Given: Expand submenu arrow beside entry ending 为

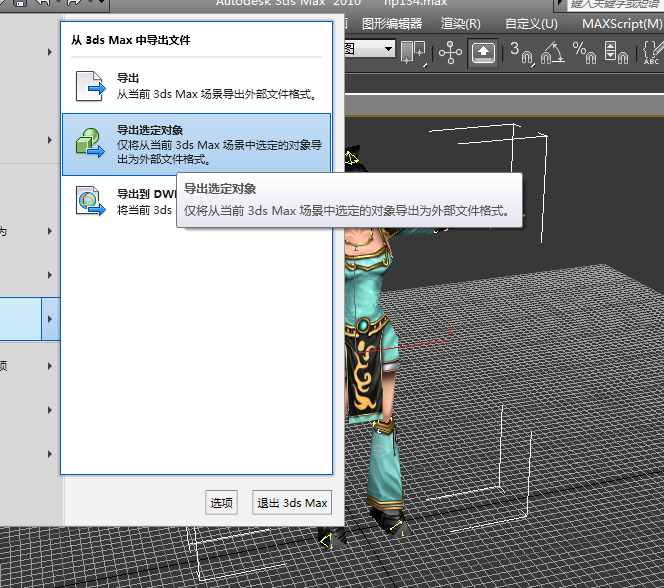Looking at the screenshot, I should pos(50,231).
